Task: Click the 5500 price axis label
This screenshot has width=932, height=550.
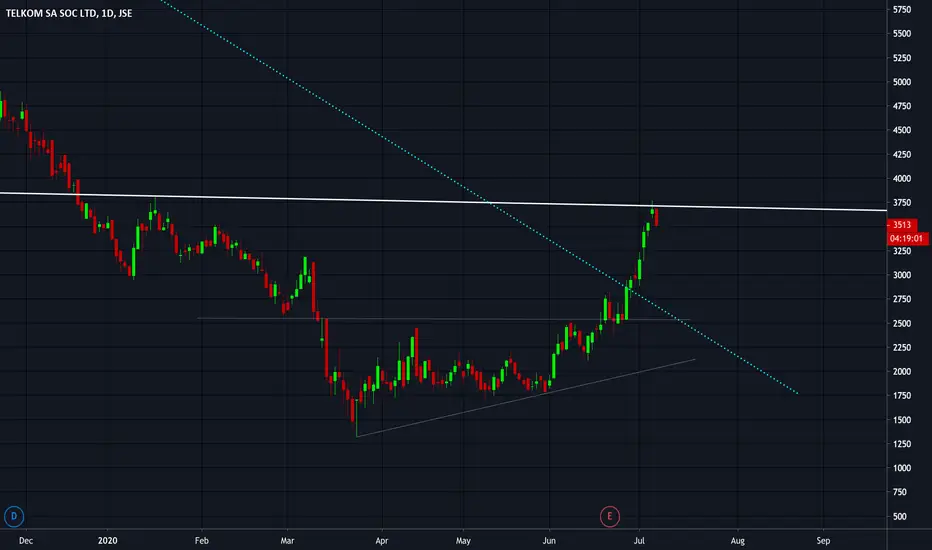Action: click(x=902, y=34)
